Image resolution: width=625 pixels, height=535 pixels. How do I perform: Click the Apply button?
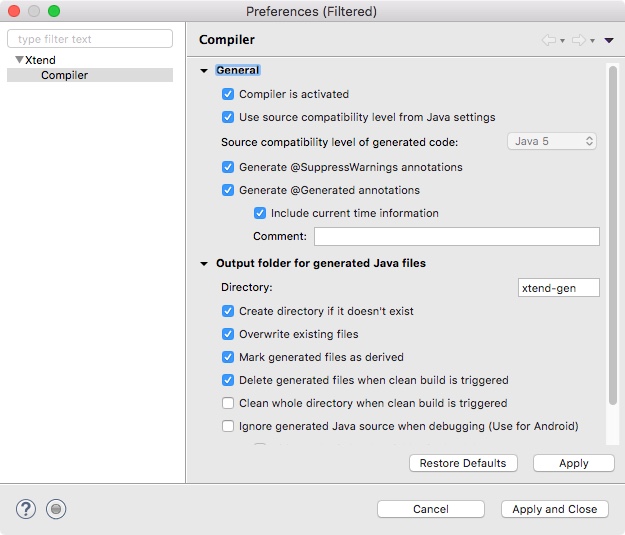coord(574,463)
